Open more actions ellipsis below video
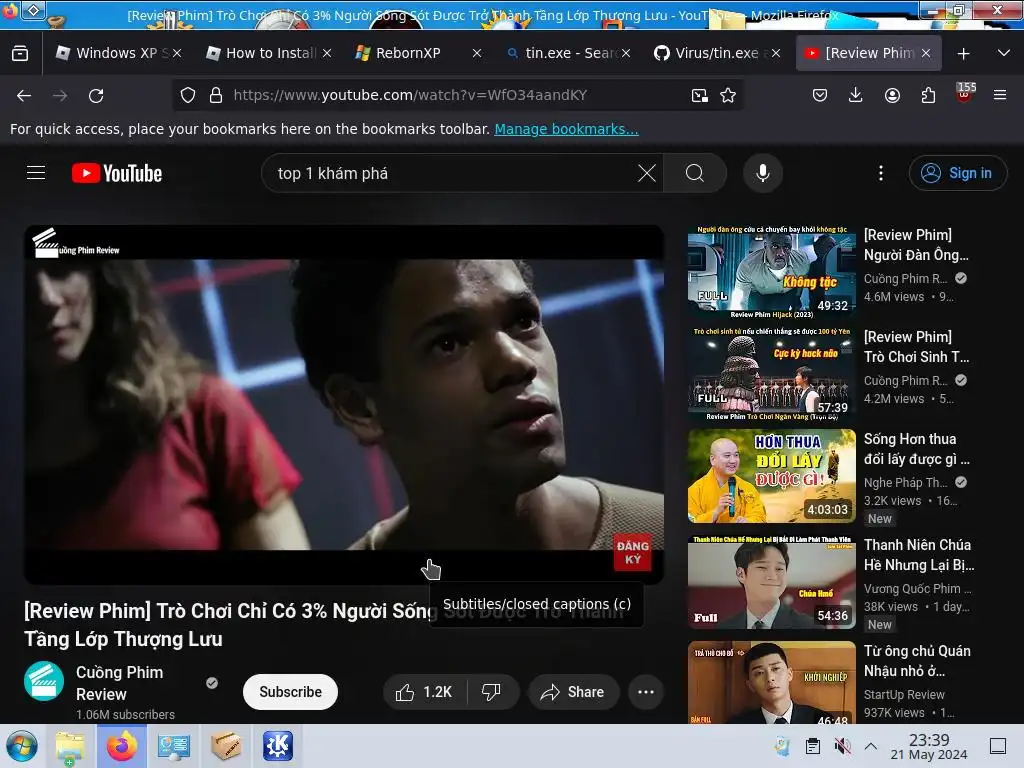 646,692
